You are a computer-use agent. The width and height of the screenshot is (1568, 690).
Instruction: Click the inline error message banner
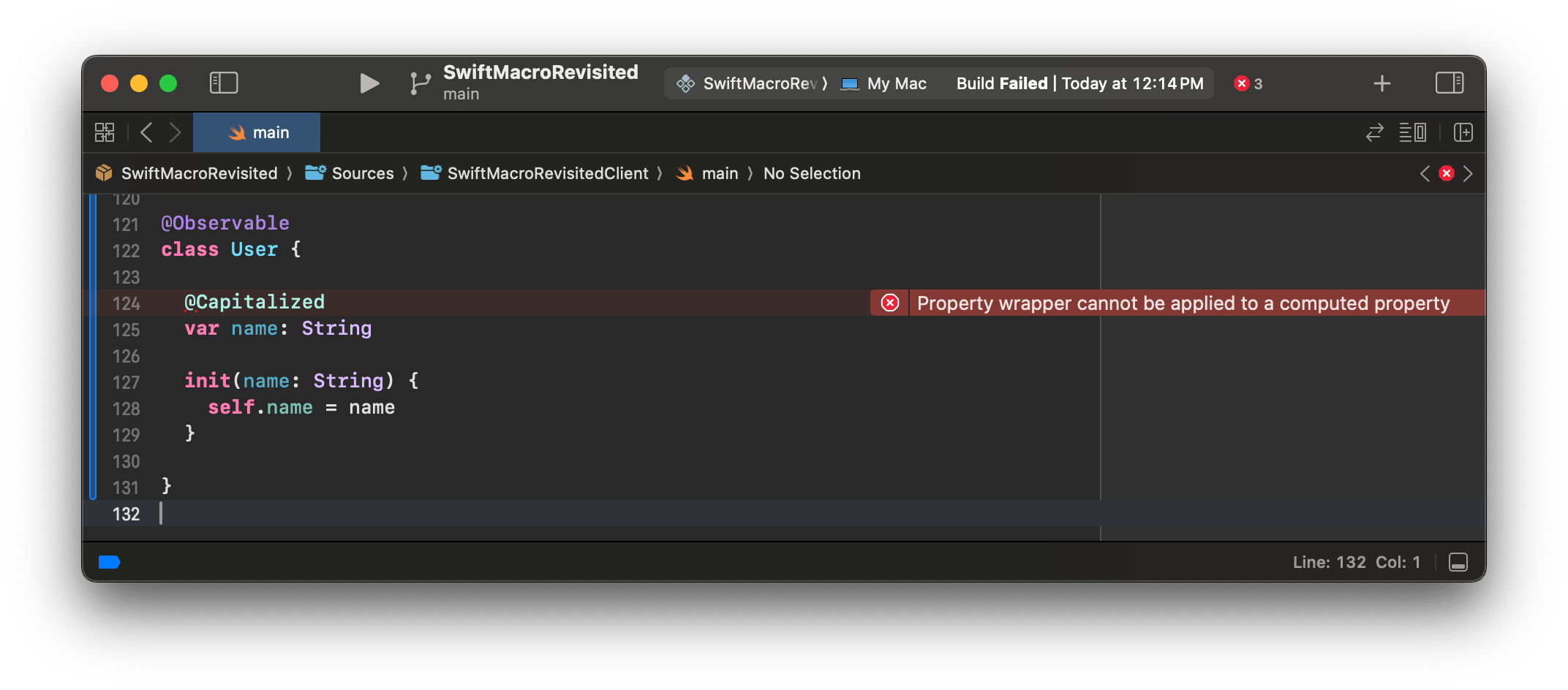pyautogui.click(x=1182, y=303)
